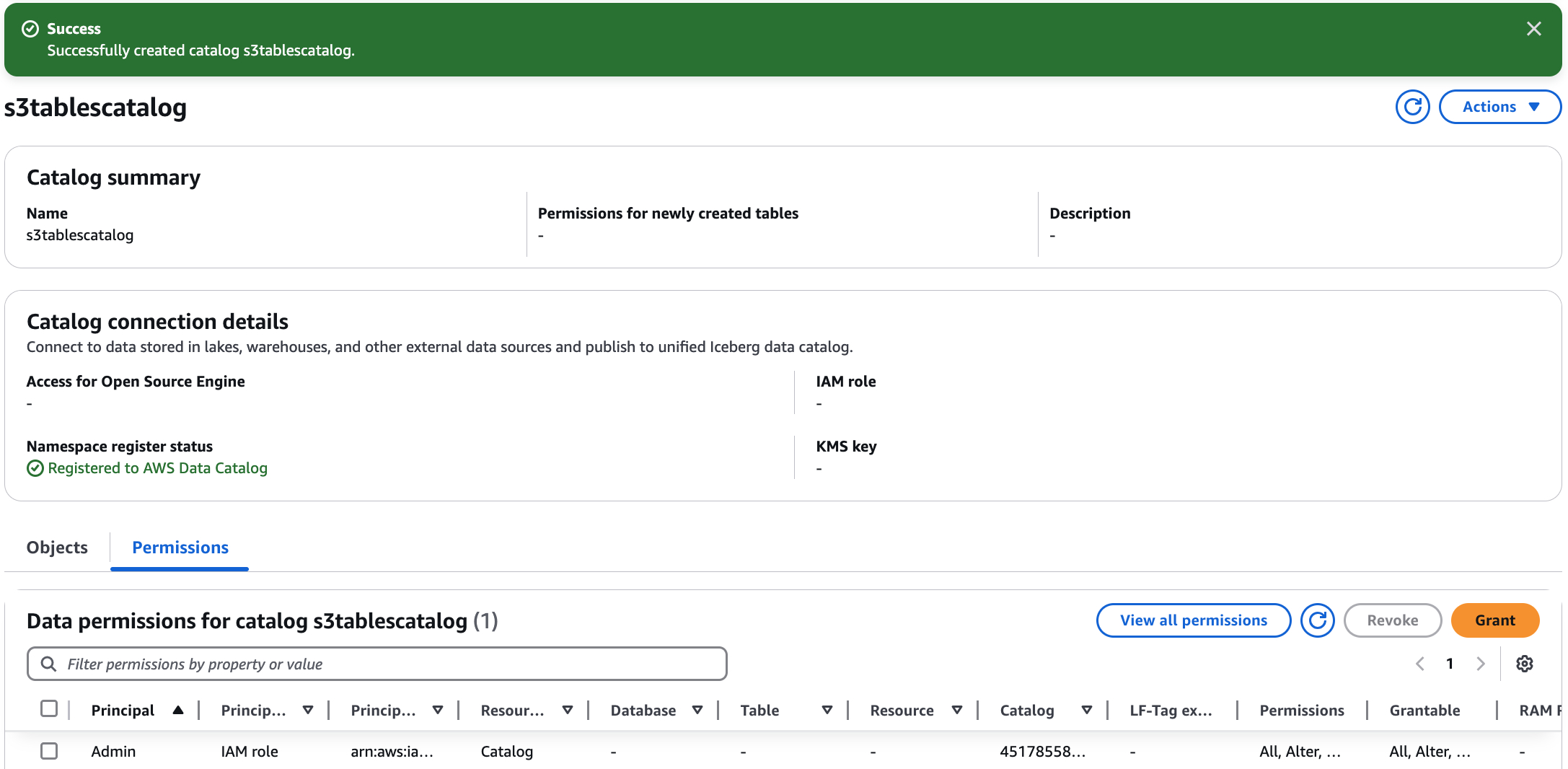Focus the filter permissions search field
This screenshot has width=1568, height=769.
click(389, 664)
